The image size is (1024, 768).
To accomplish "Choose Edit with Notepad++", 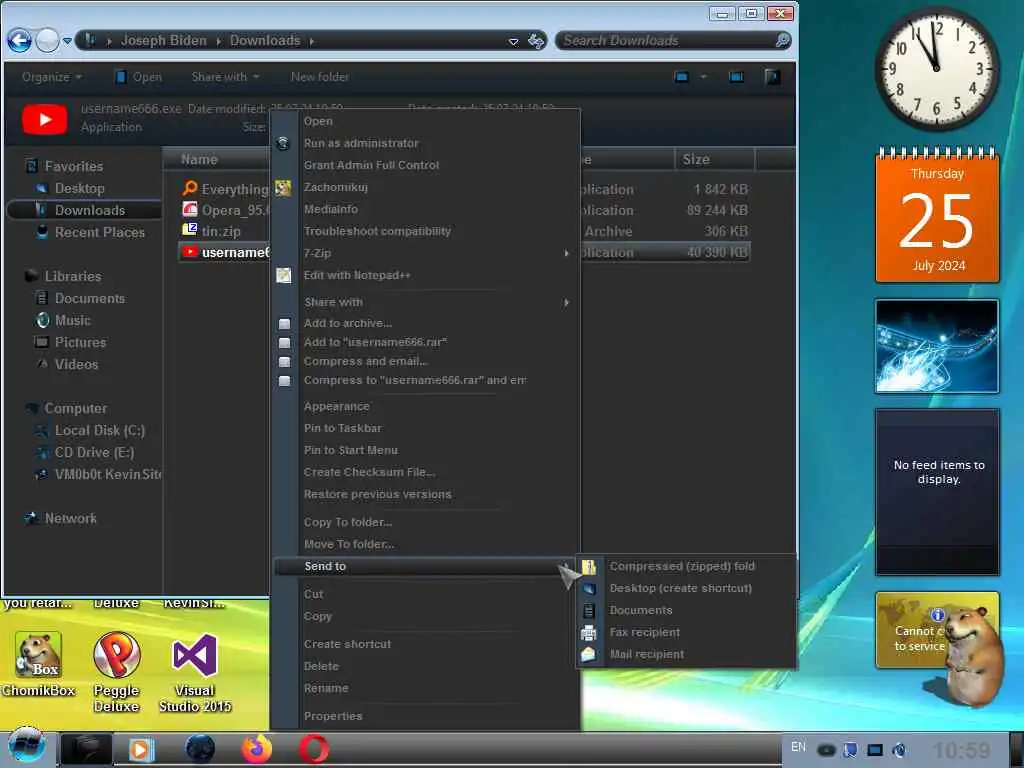I will coord(357,276).
